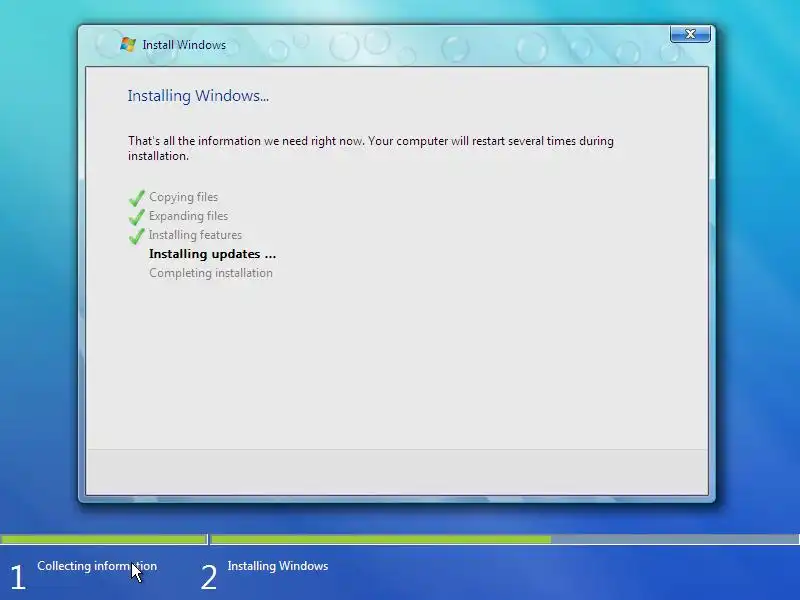Click the 'Completing installation' step text
The image size is (800, 600).
[211, 272]
